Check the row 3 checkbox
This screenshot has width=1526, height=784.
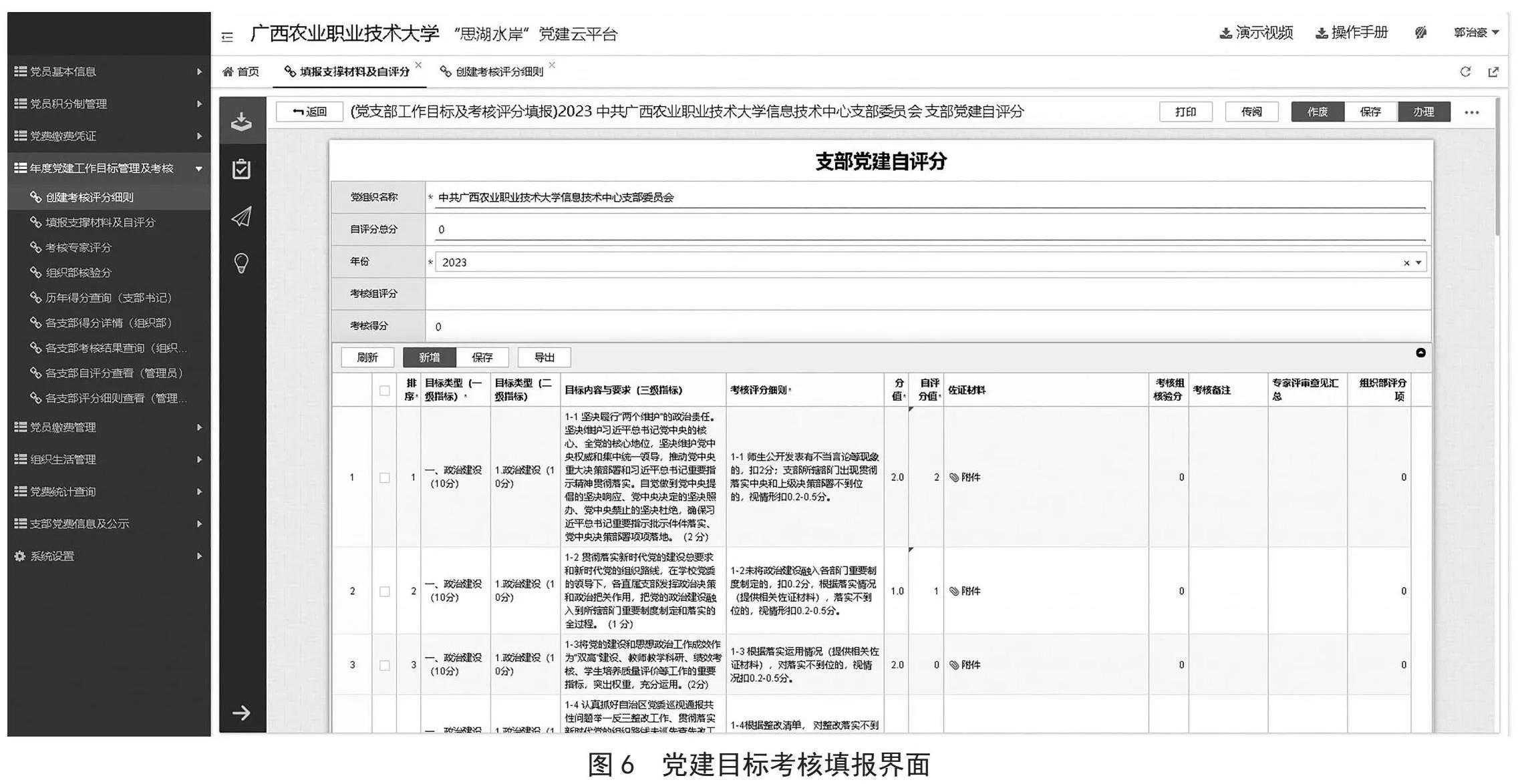click(384, 665)
